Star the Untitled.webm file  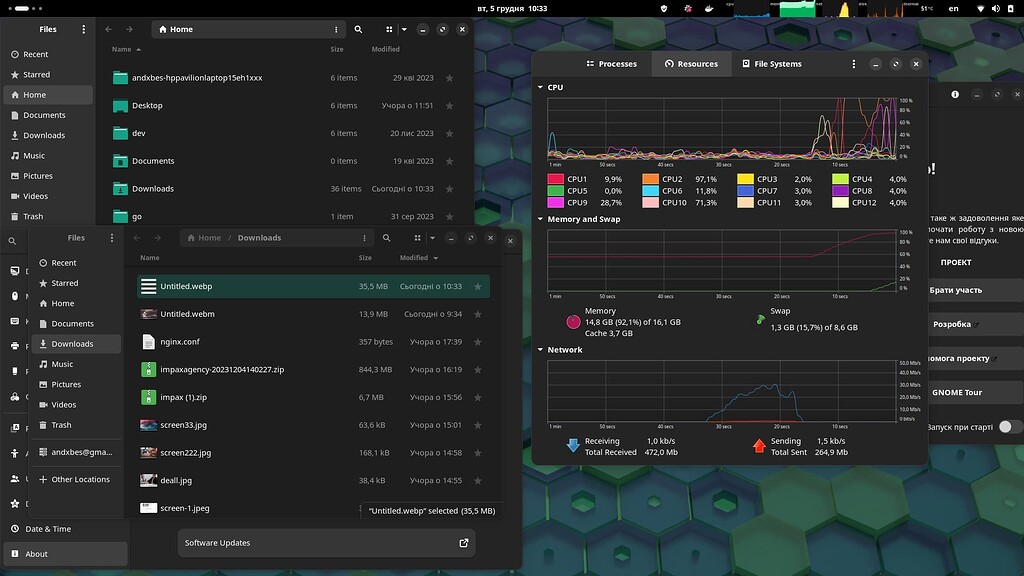click(477, 314)
